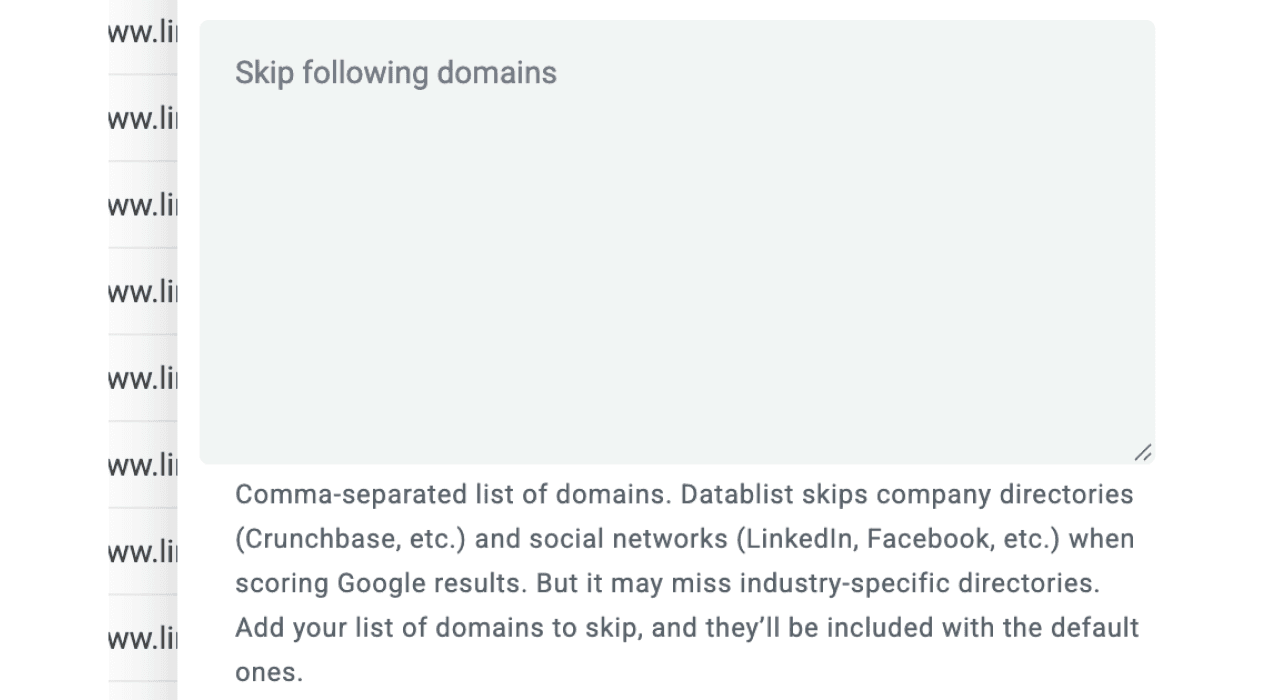The width and height of the screenshot is (1286, 700).
Task: Click the helper text paragraph below the textarea
Action: [684, 582]
